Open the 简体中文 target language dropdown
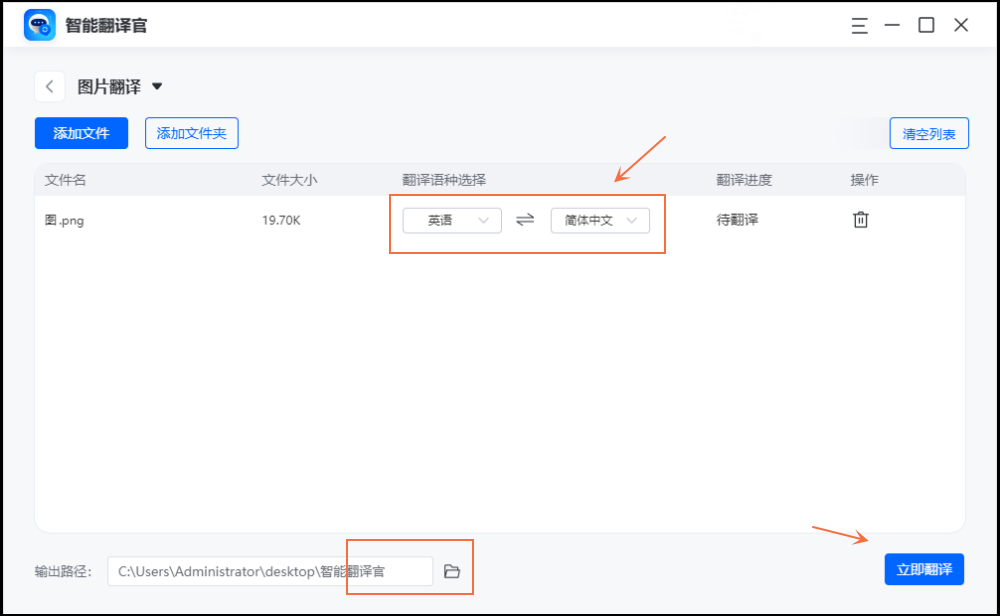This screenshot has width=1000, height=616. tap(601, 220)
